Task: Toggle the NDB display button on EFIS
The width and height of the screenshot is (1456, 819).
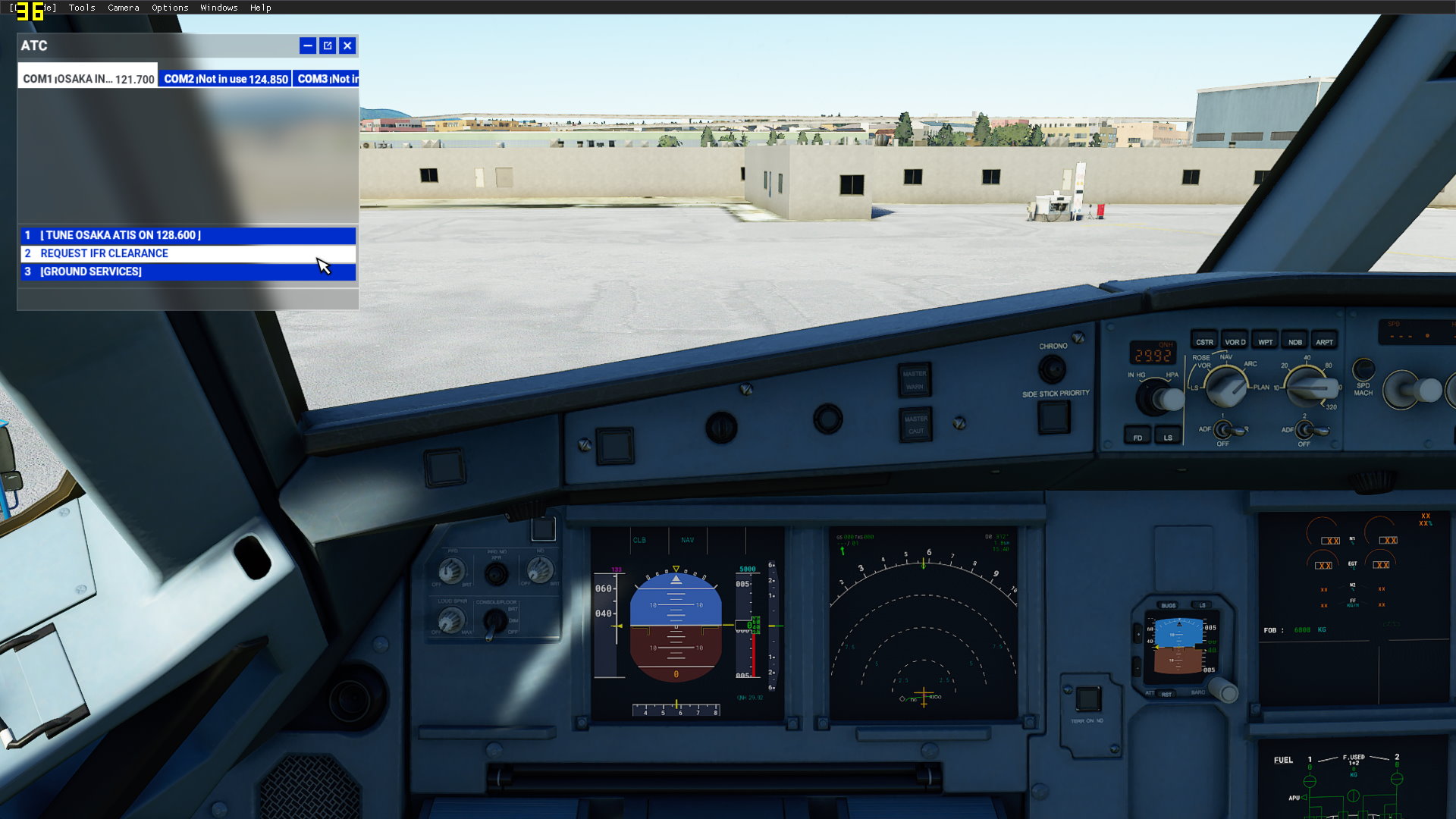Action: click(1296, 341)
